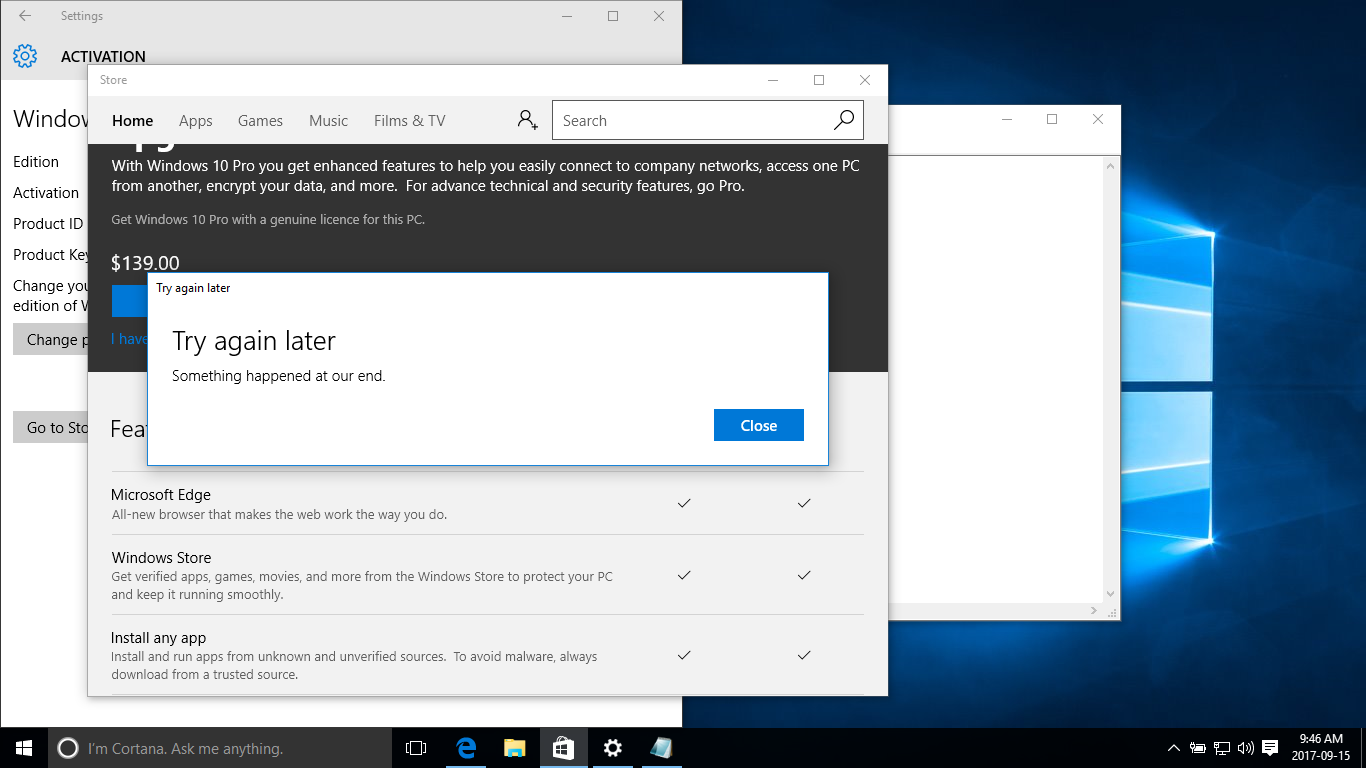
Task: Close the 'Try again later' dialog
Action: pos(758,425)
